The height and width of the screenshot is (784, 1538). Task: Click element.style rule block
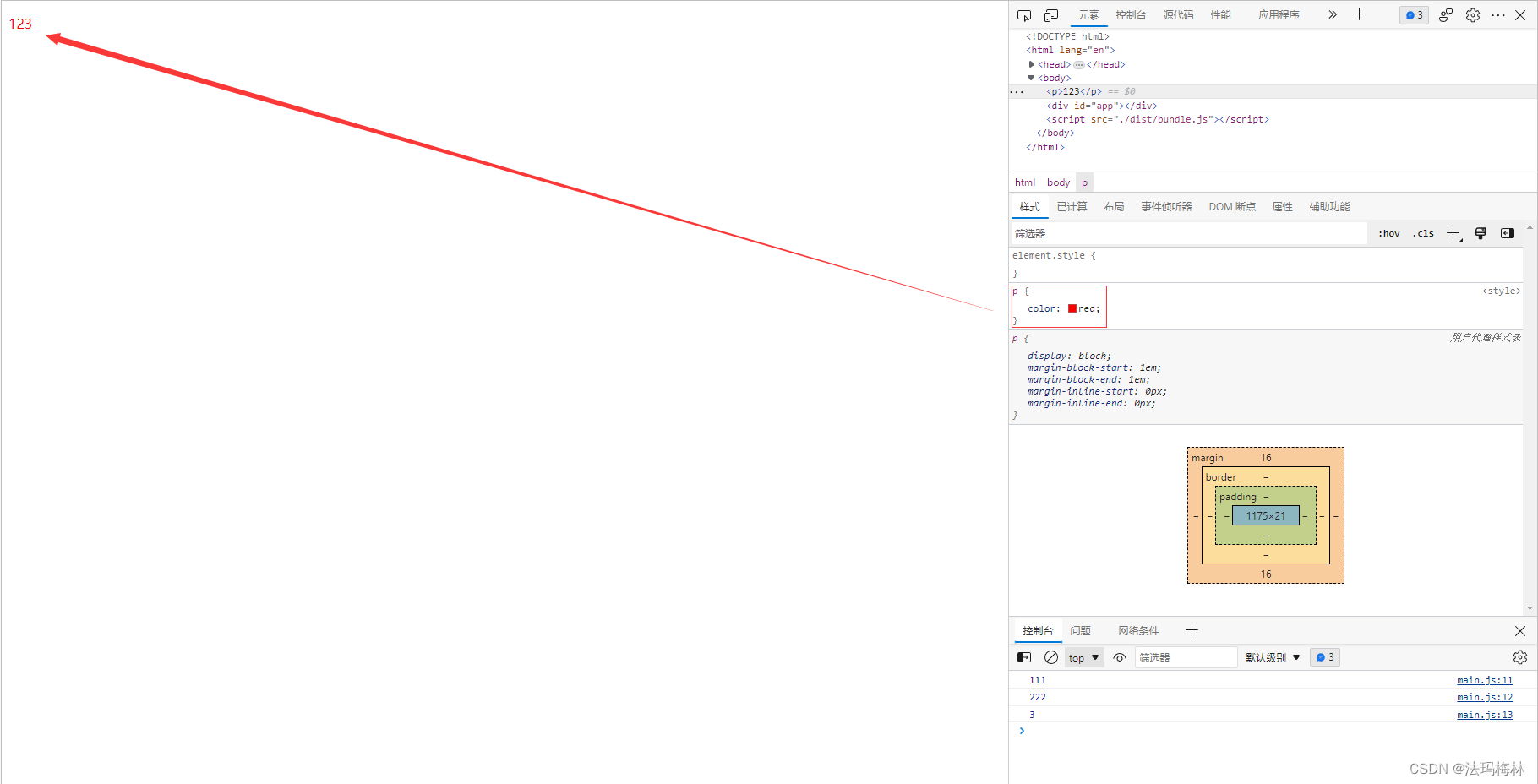click(x=1266, y=264)
